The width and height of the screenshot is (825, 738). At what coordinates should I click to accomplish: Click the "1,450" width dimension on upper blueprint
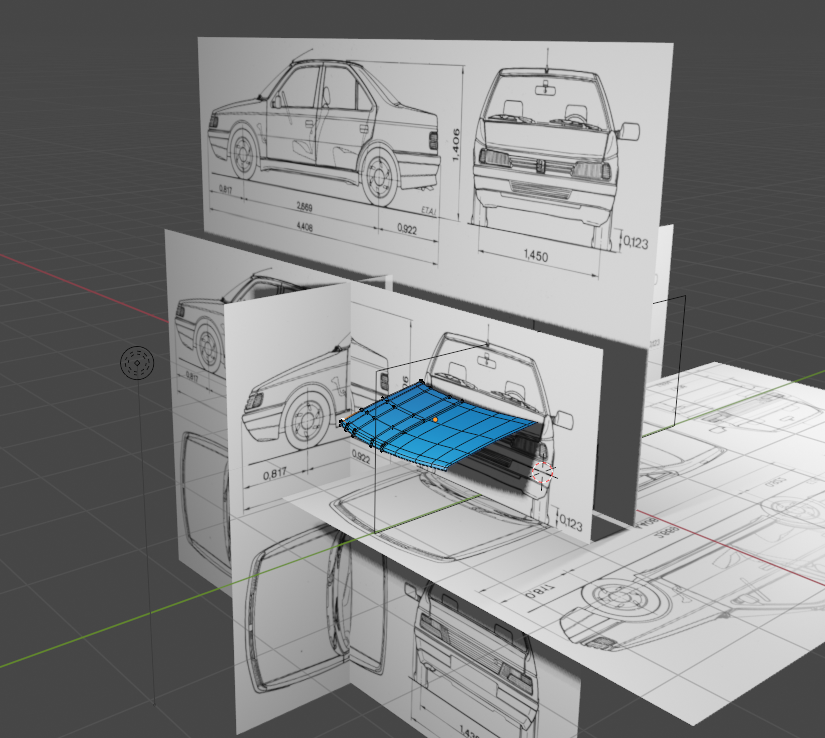click(x=535, y=256)
